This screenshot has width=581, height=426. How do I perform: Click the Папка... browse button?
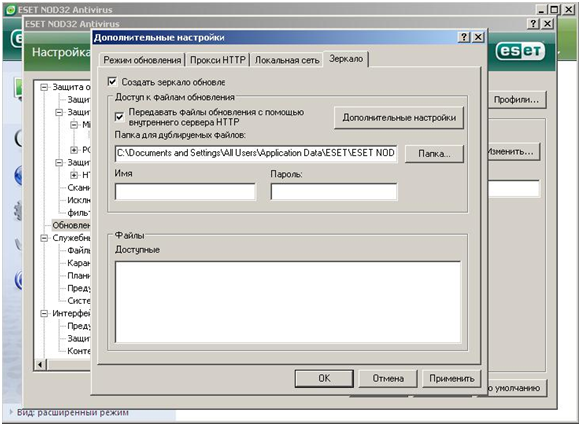(434, 154)
